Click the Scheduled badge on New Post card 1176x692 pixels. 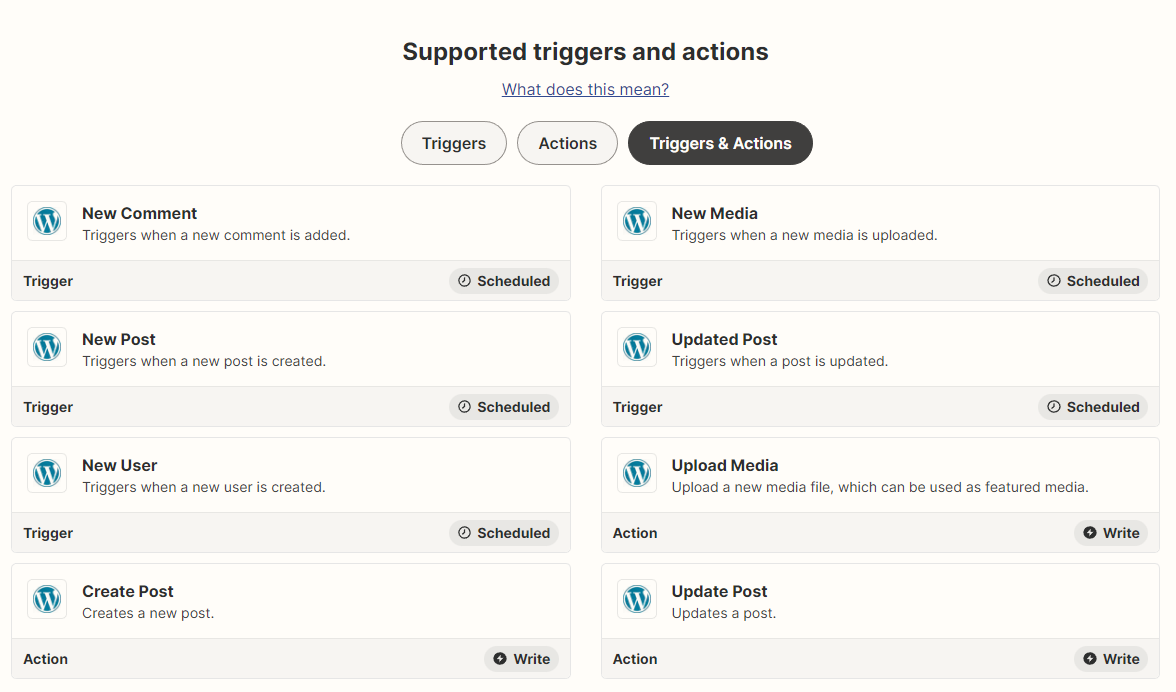tap(504, 407)
